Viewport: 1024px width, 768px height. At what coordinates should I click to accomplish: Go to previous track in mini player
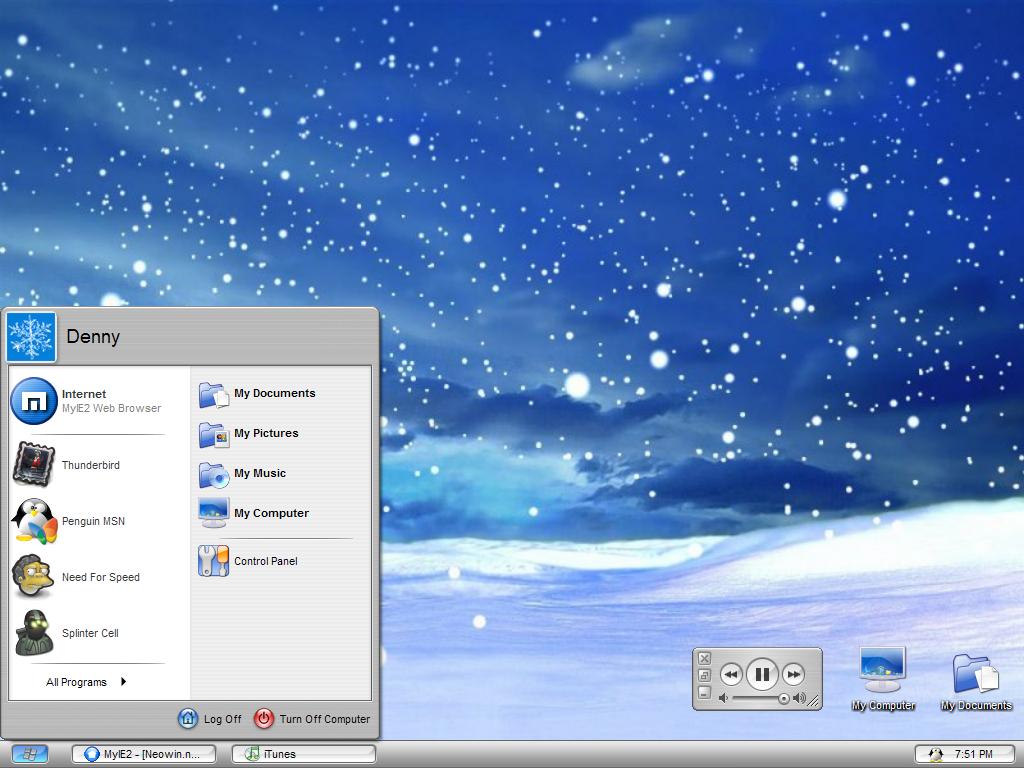tap(731, 675)
